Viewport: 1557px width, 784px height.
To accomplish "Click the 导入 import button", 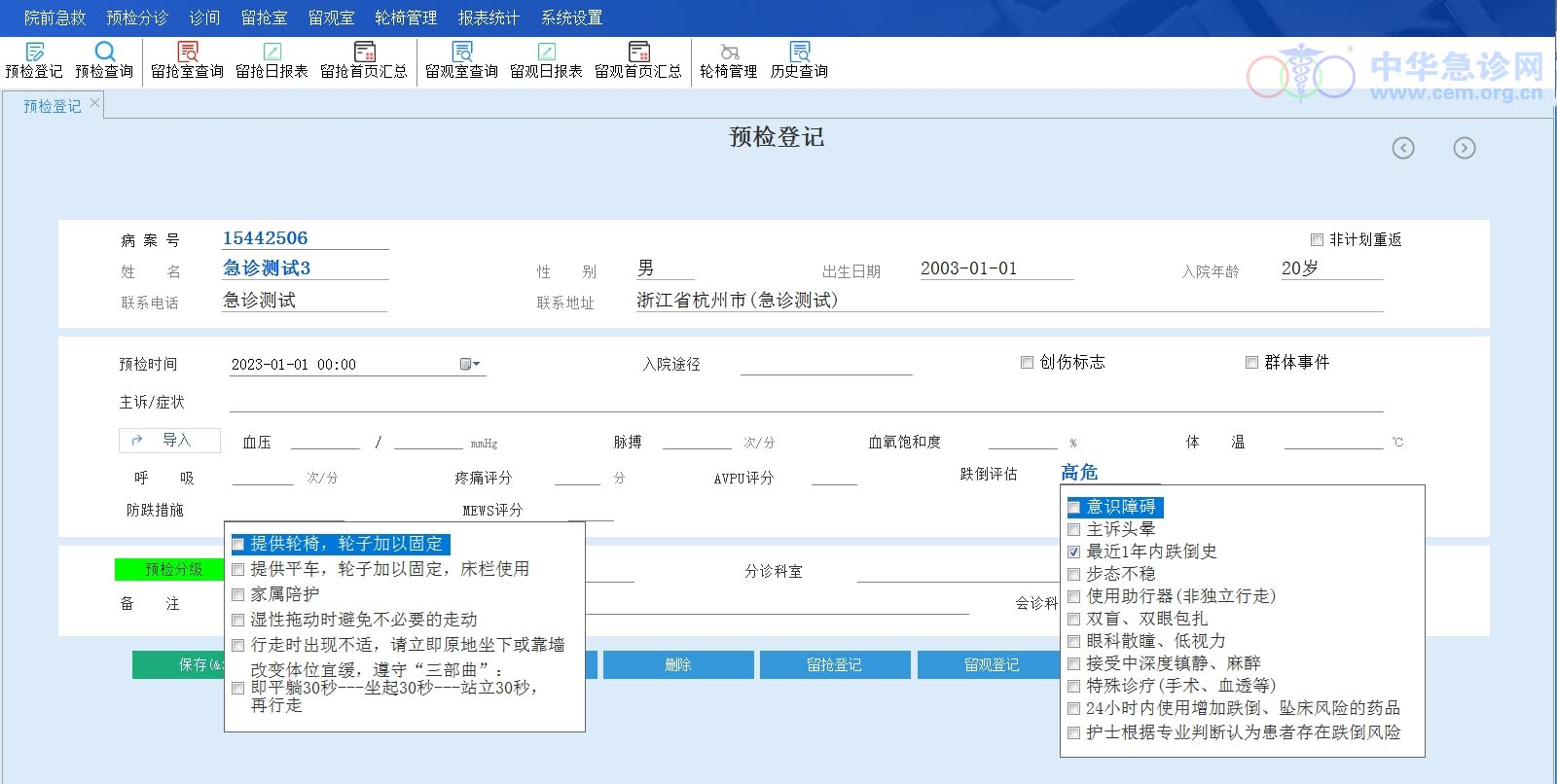I will click(x=169, y=441).
